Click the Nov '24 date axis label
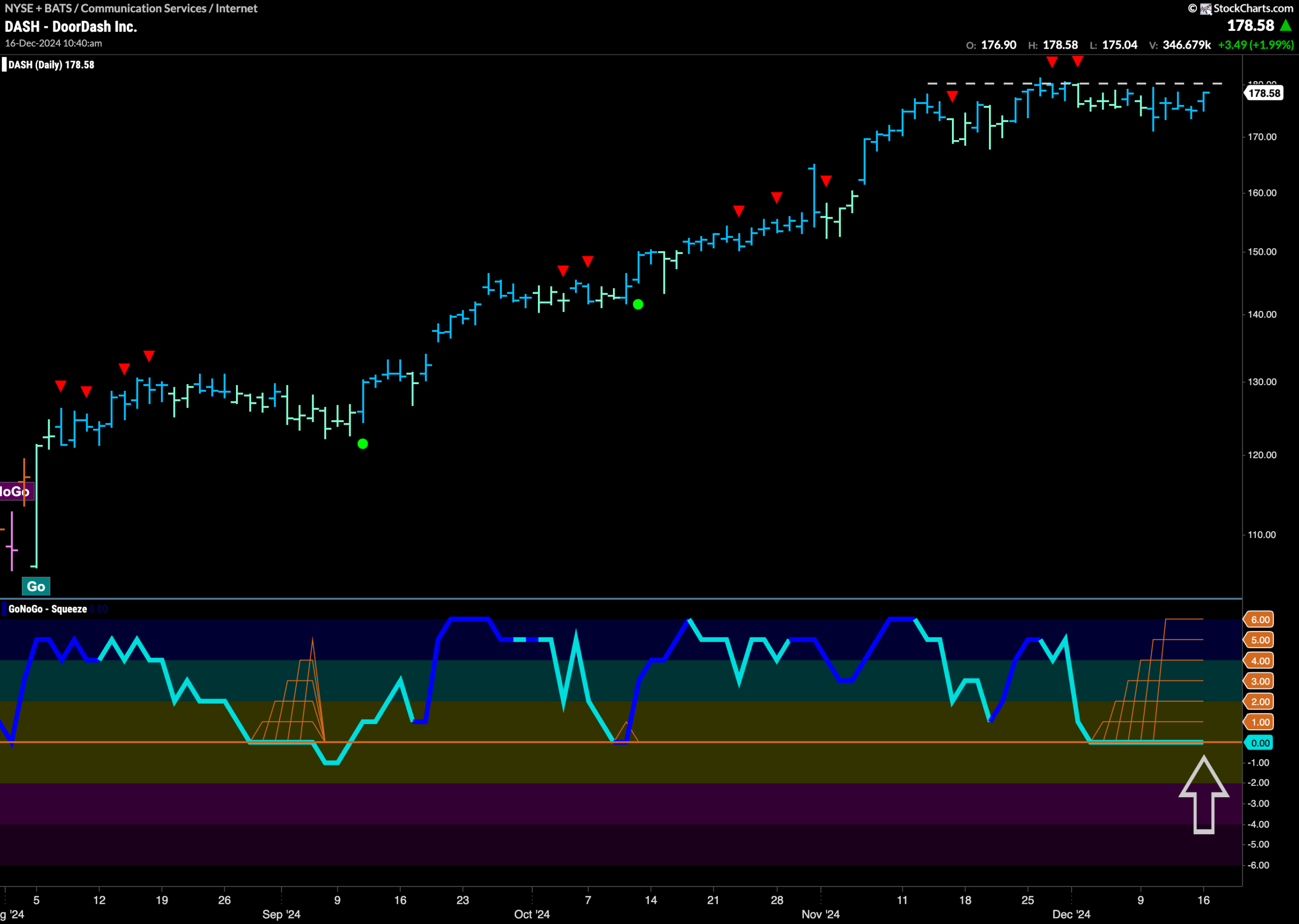Viewport: 1299px width, 924px height. [x=821, y=914]
